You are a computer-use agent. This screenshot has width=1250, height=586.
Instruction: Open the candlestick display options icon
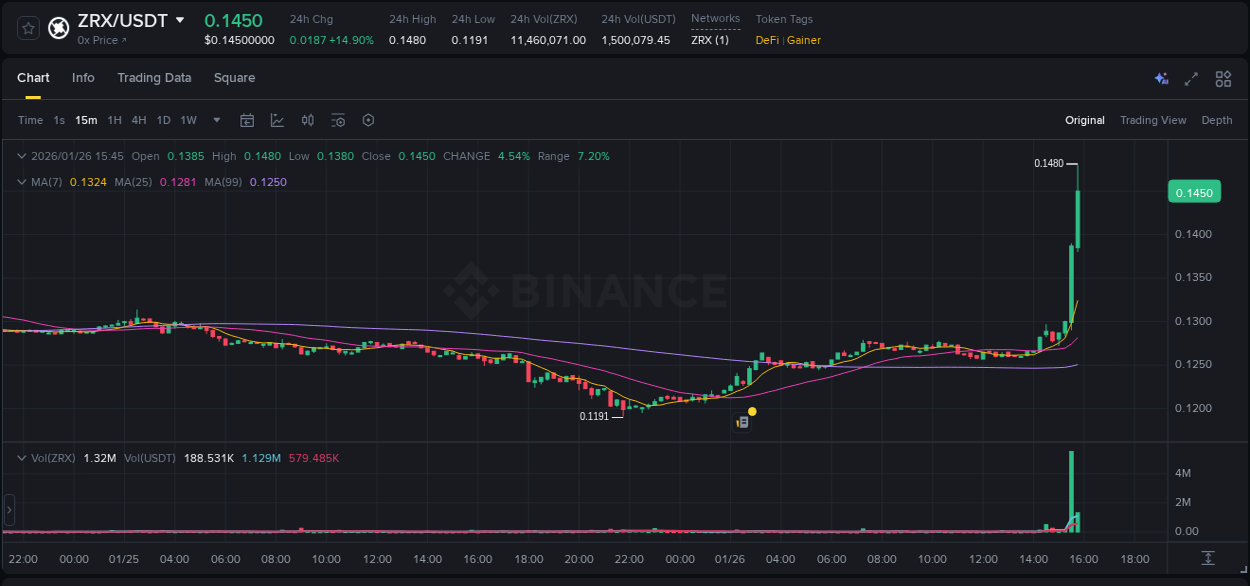tap(308, 120)
